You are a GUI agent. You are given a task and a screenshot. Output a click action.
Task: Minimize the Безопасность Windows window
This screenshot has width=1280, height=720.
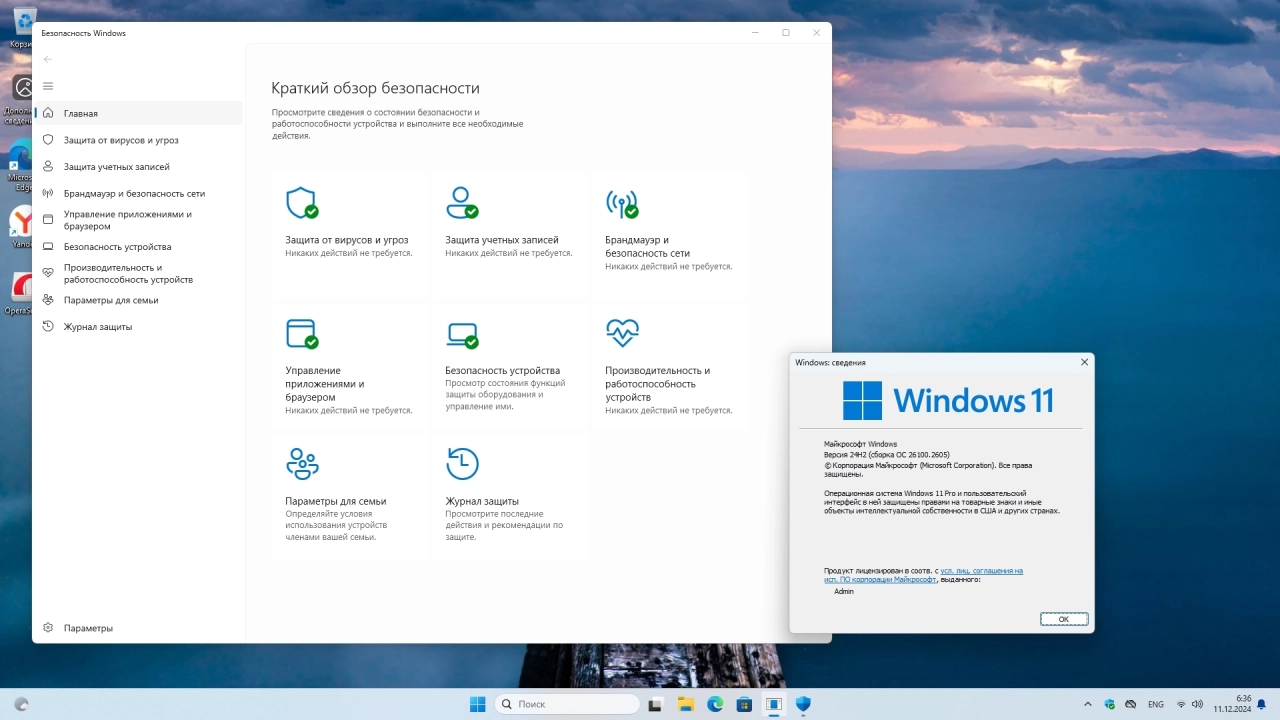coord(755,33)
